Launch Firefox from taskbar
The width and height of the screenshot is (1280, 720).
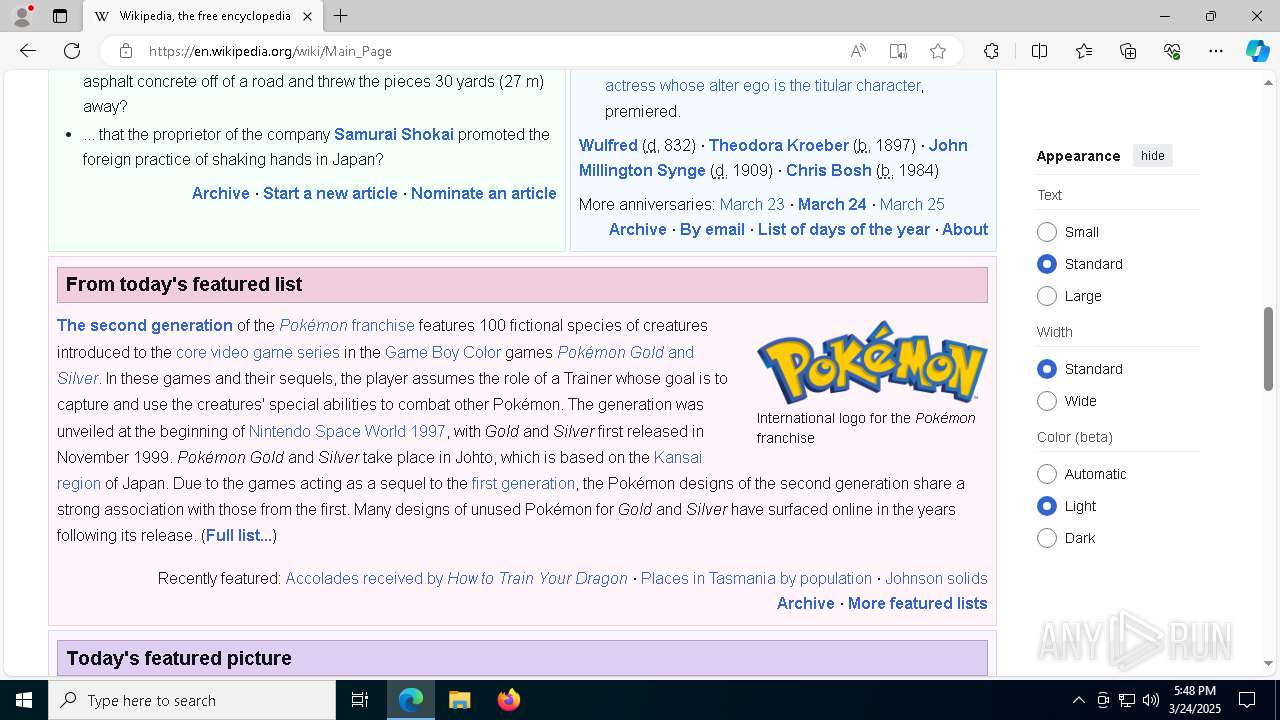tap(508, 700)
